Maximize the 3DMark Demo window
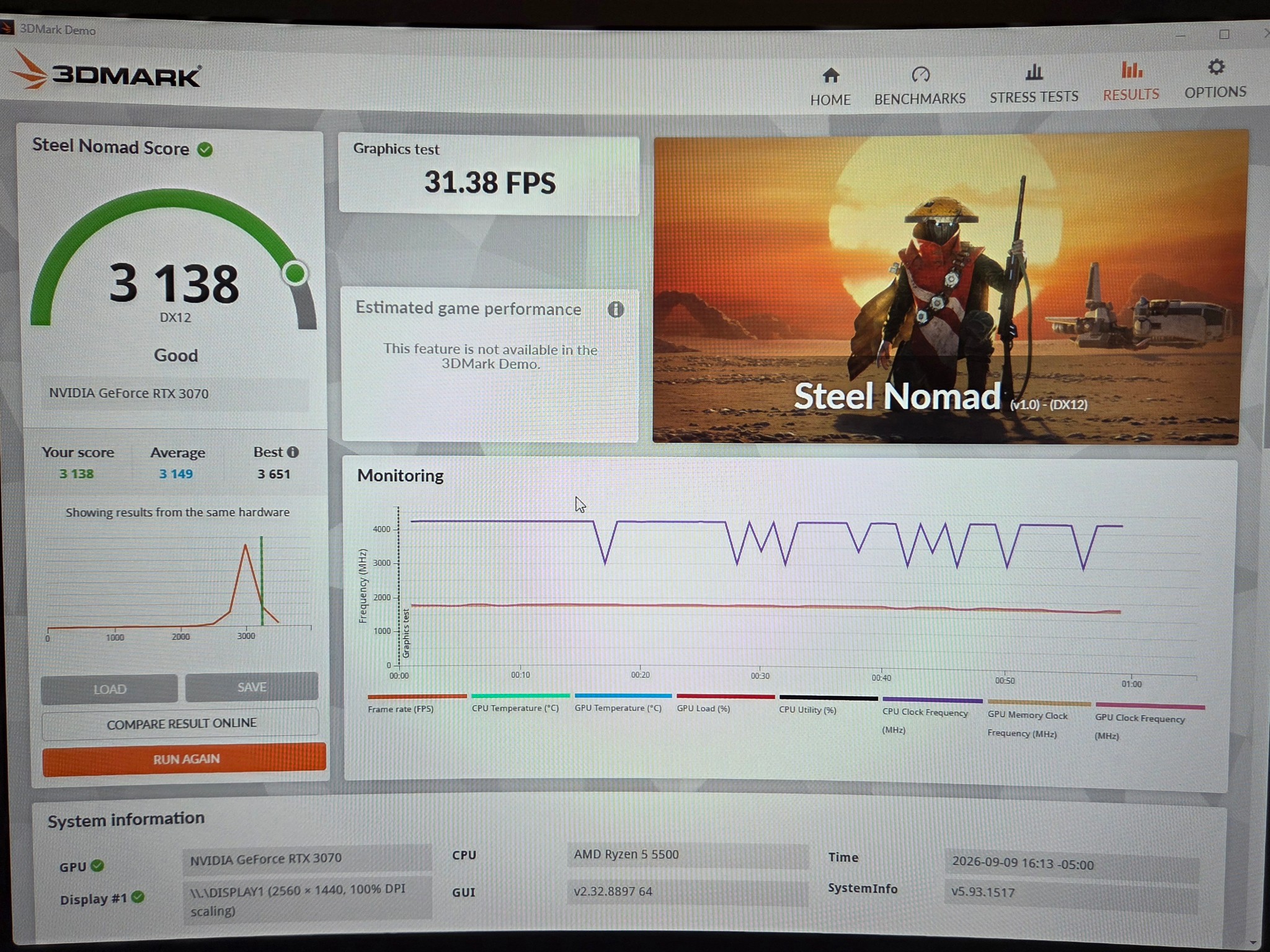Screen dimensions: 1270x952 (1224, 35)
